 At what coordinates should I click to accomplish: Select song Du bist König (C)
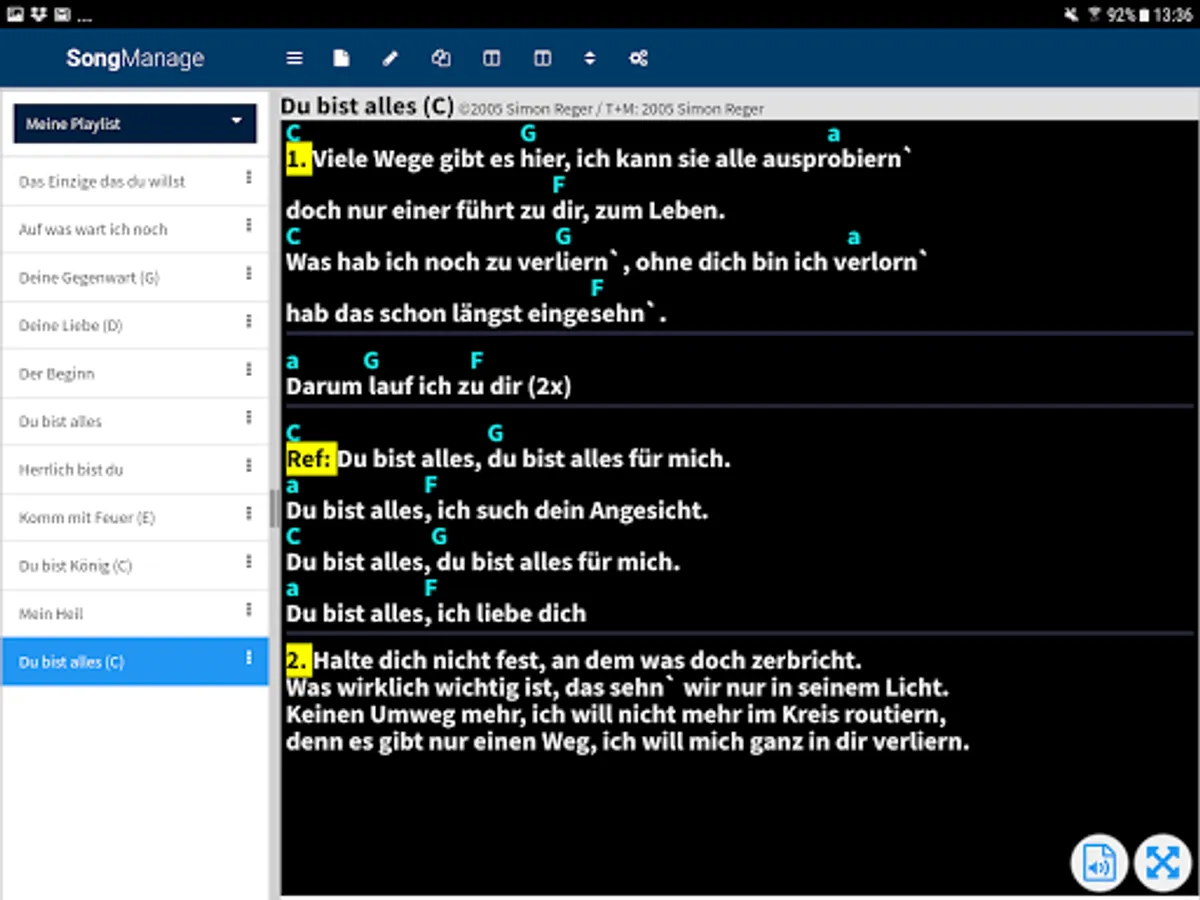tap(135, 566)
